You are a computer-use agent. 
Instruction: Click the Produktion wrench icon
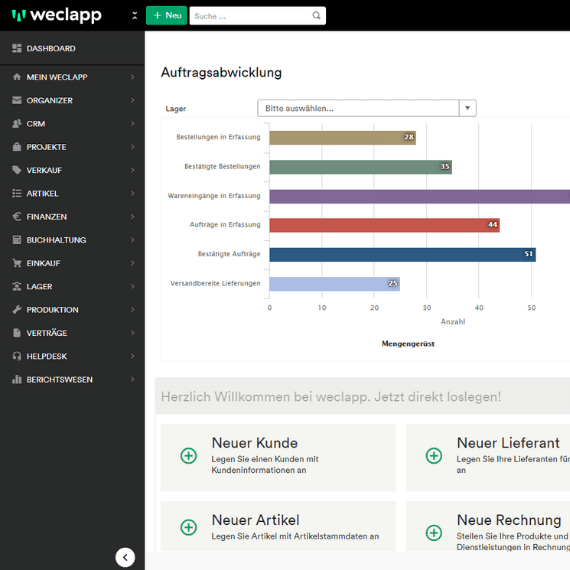point(17,310)
